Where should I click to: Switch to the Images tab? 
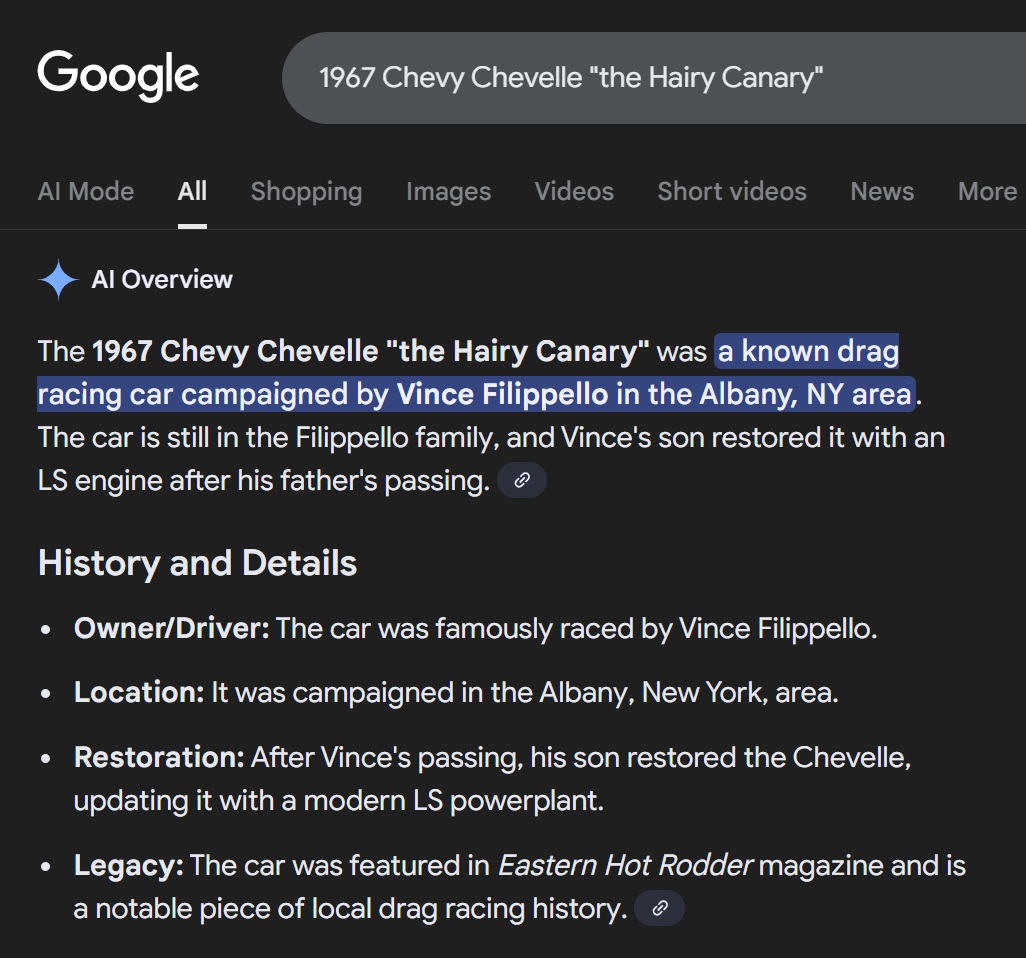448,192
